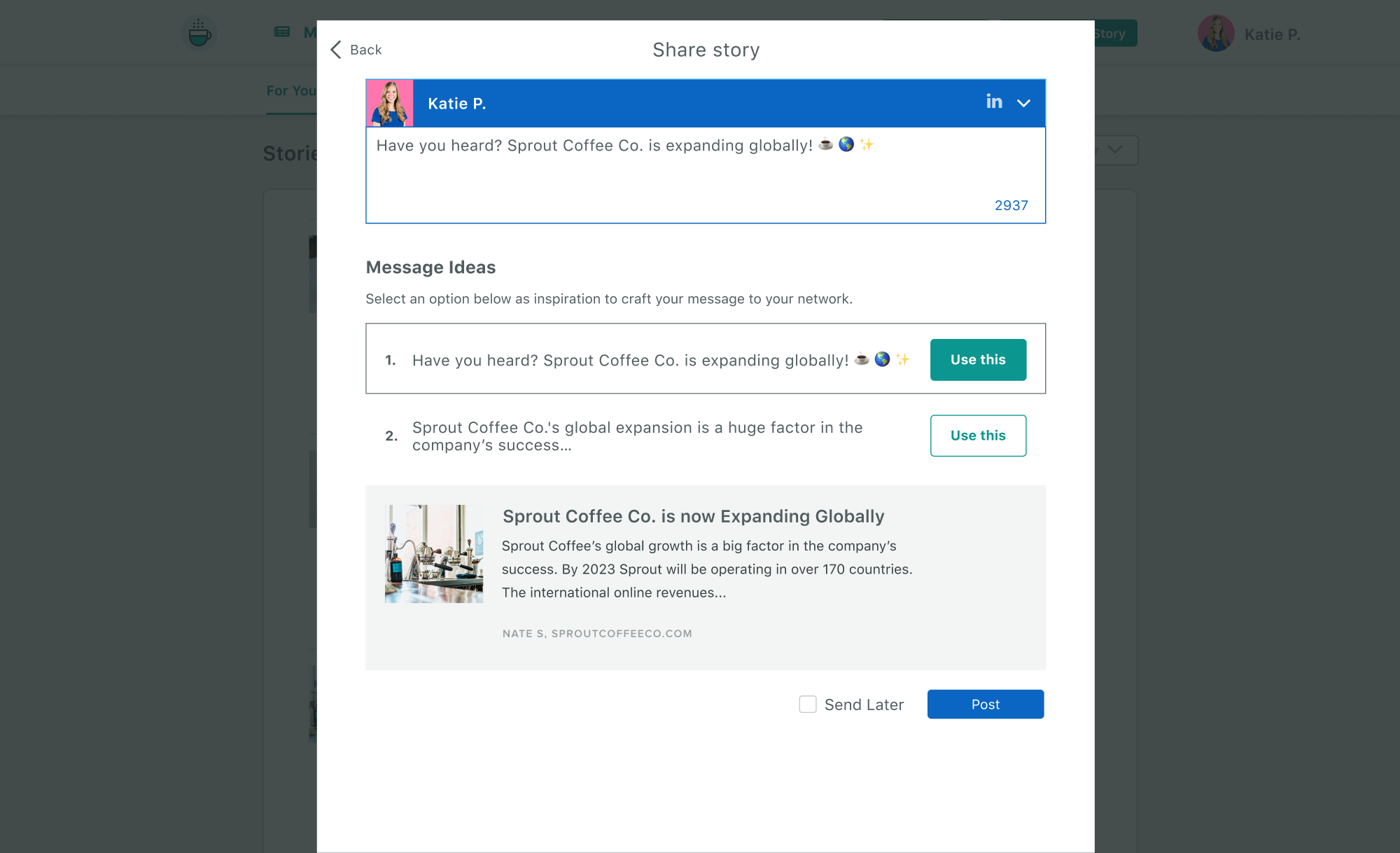Click the back navigation arrow icon

(x=337, y=49)
